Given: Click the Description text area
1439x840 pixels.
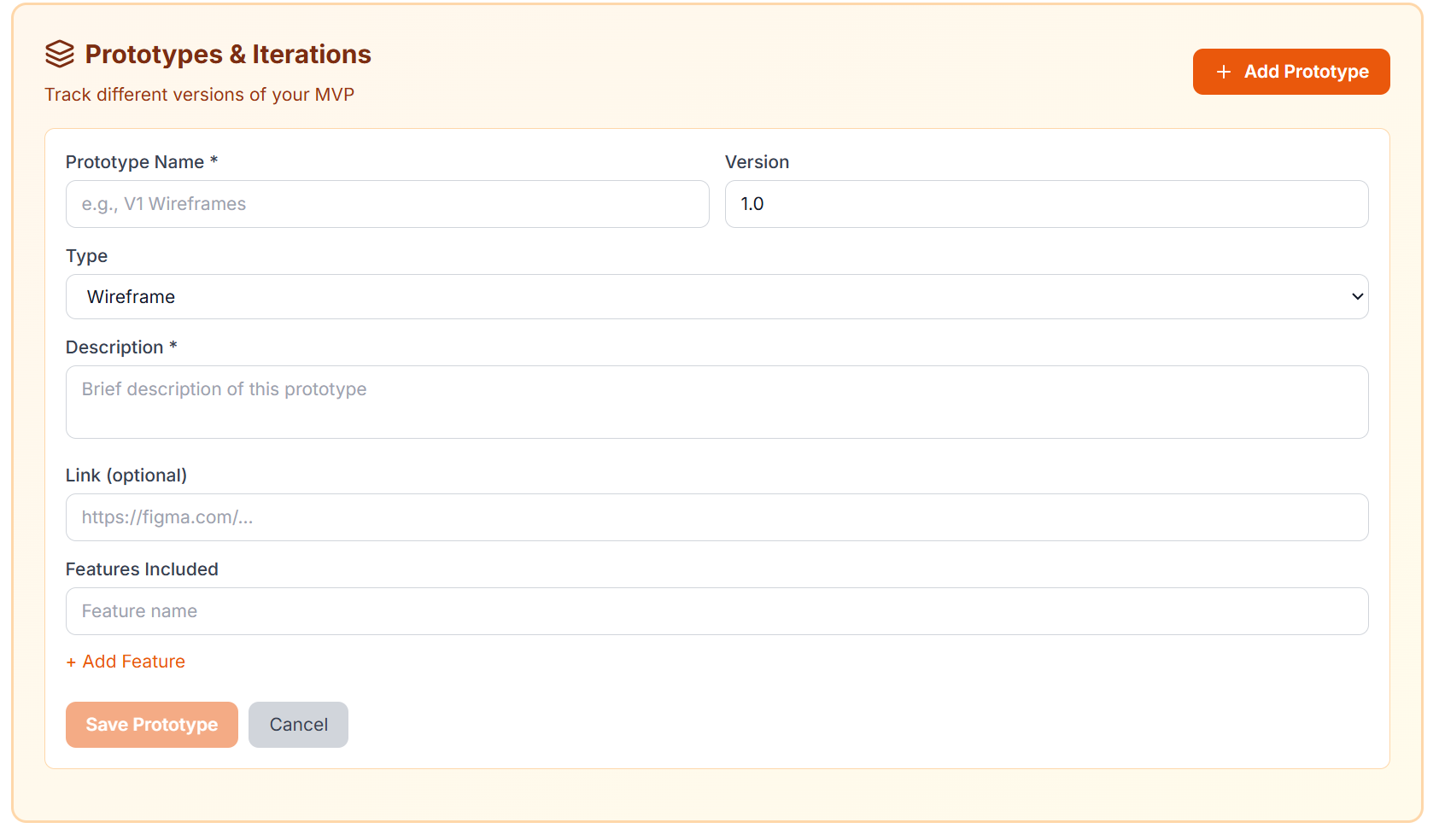Looking at the screenshot, I should (x=717, y=402).
